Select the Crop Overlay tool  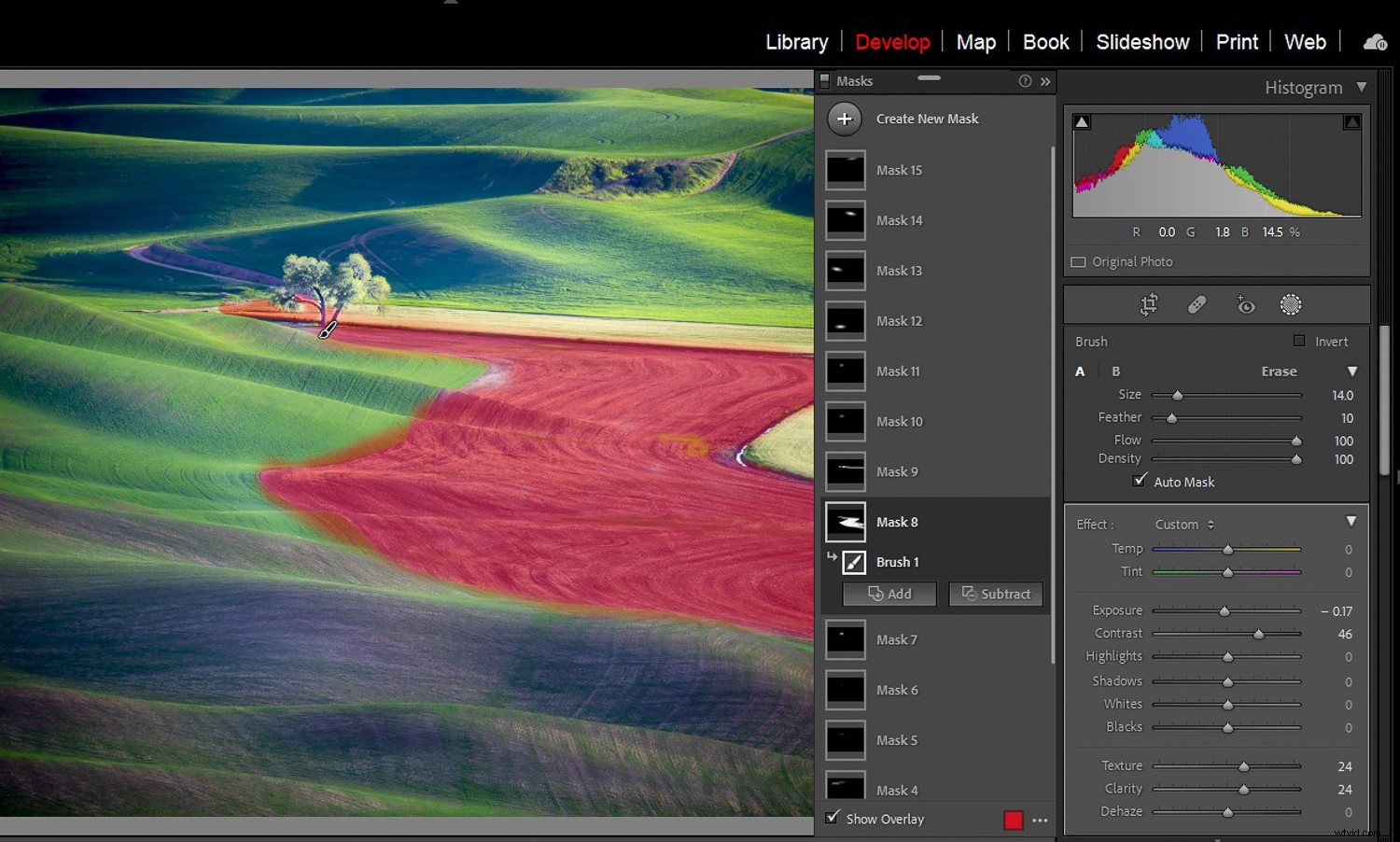click(1149, 304)
